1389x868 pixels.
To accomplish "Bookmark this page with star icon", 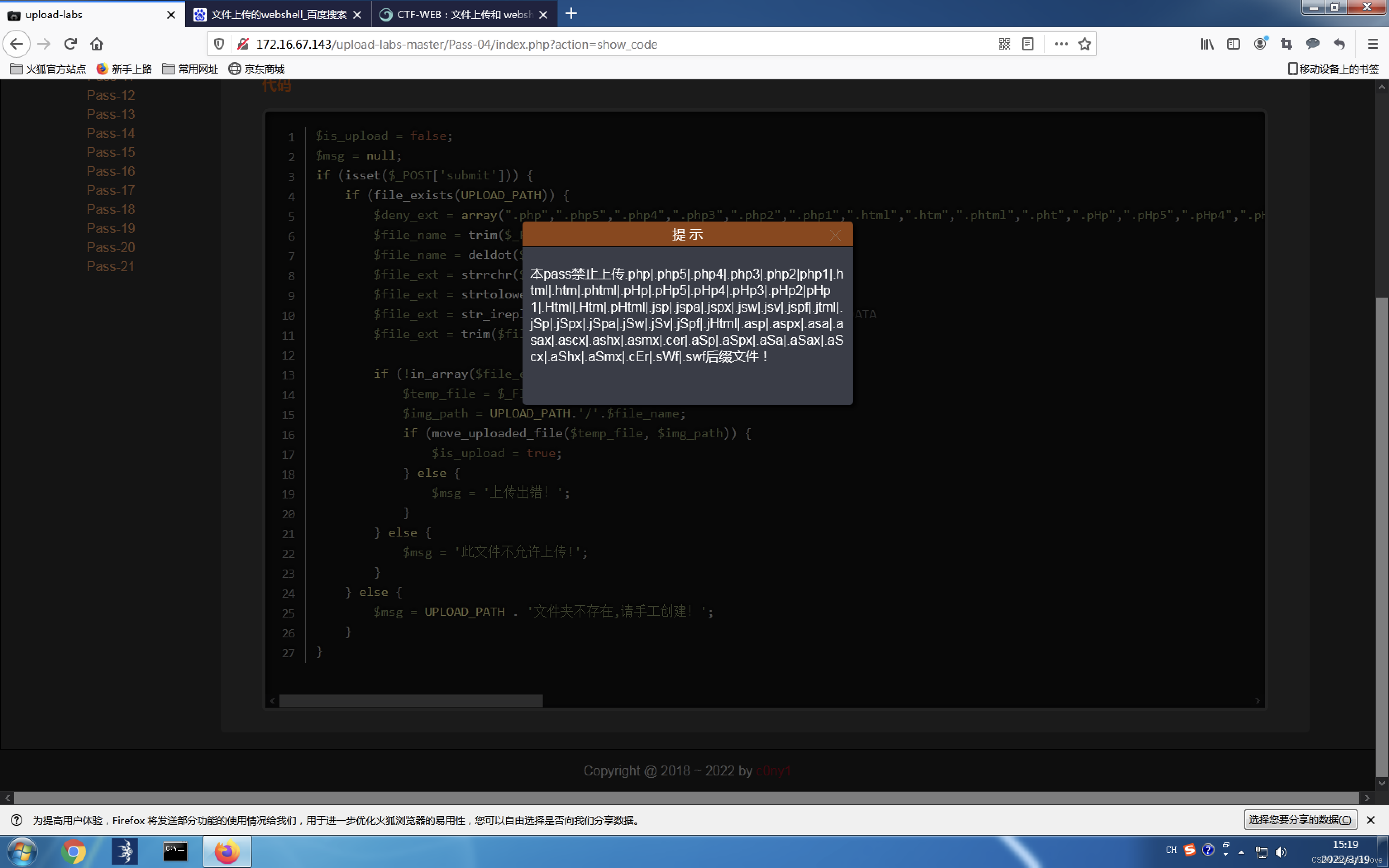I will point(1084,44).
